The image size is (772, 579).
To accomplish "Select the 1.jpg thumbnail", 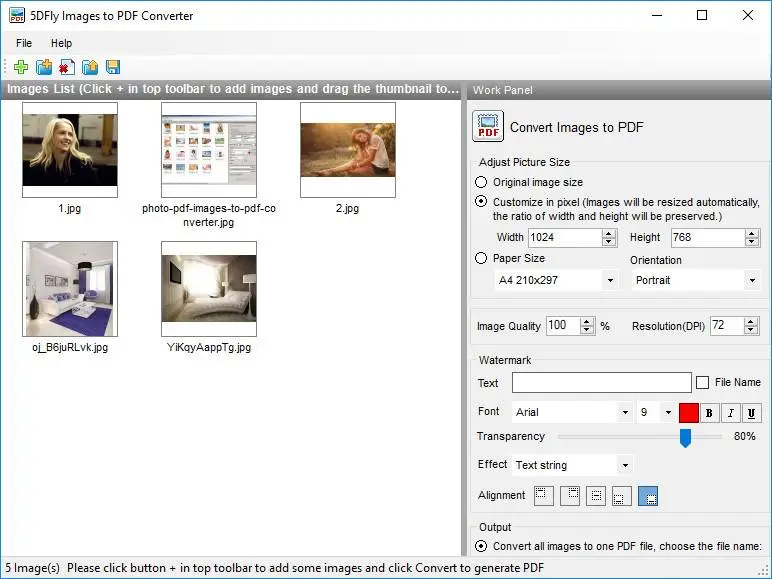I will point(70,150).
